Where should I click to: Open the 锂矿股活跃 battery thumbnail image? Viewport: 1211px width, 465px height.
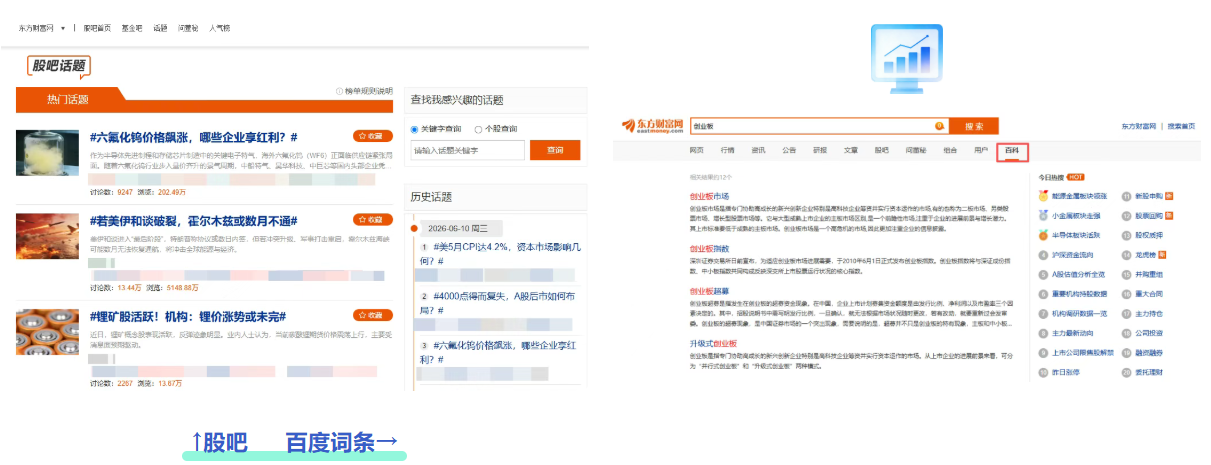(x=48, y=334)
